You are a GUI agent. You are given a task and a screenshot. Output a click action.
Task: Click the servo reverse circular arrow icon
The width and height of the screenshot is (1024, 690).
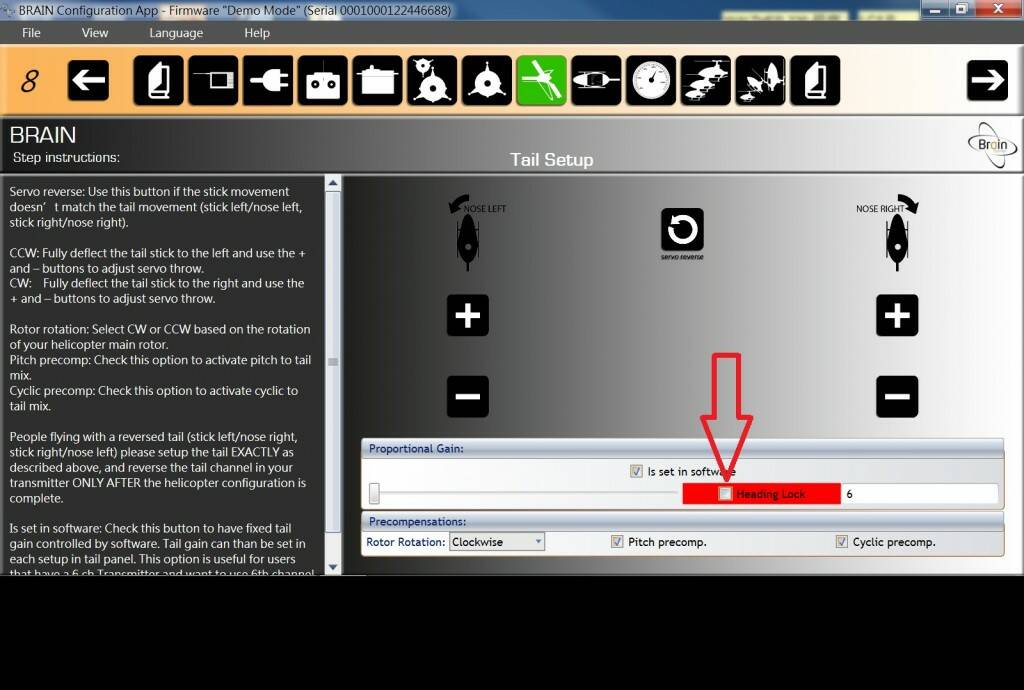682,230
